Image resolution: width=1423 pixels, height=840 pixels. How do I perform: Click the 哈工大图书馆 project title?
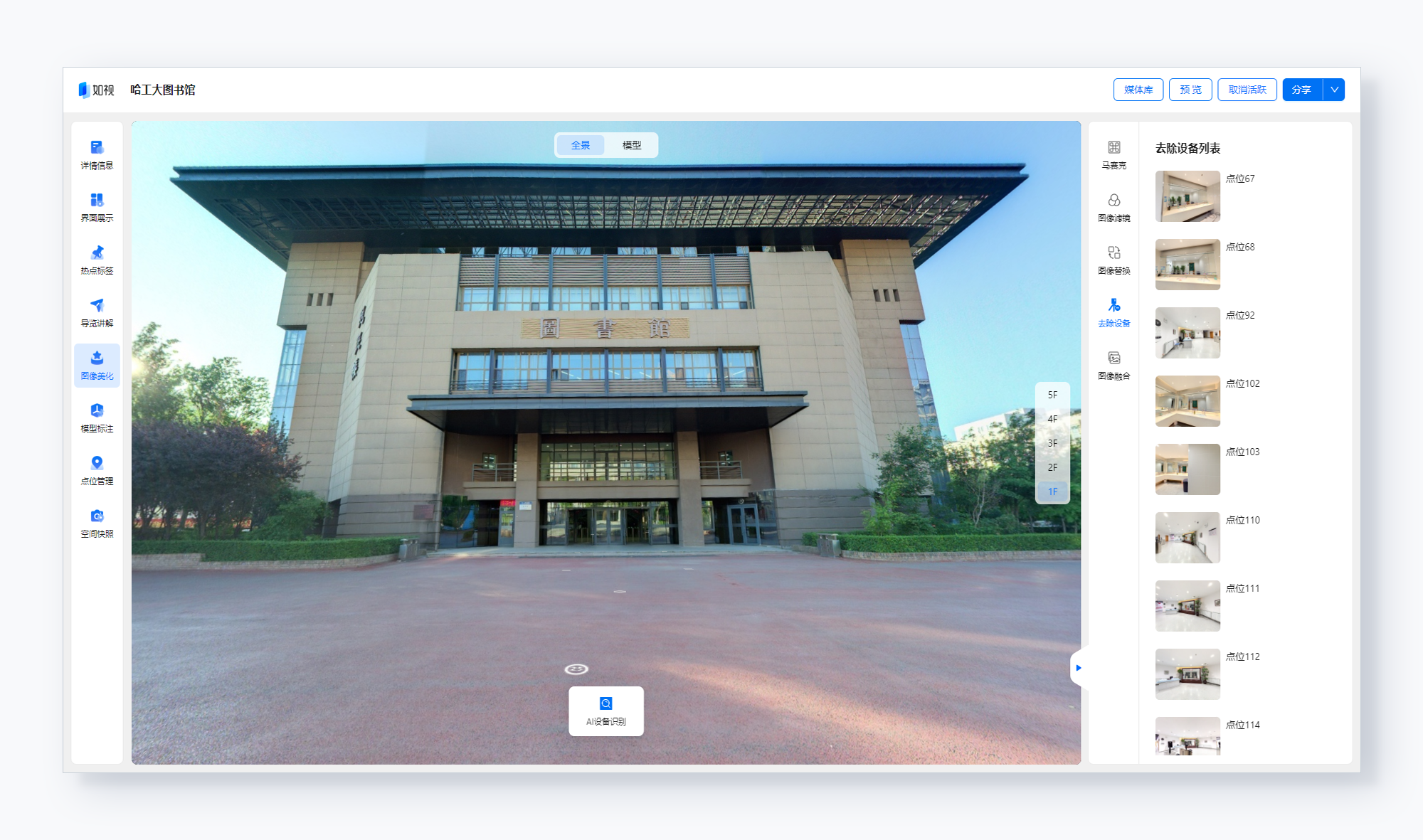(x=162, y=90)
